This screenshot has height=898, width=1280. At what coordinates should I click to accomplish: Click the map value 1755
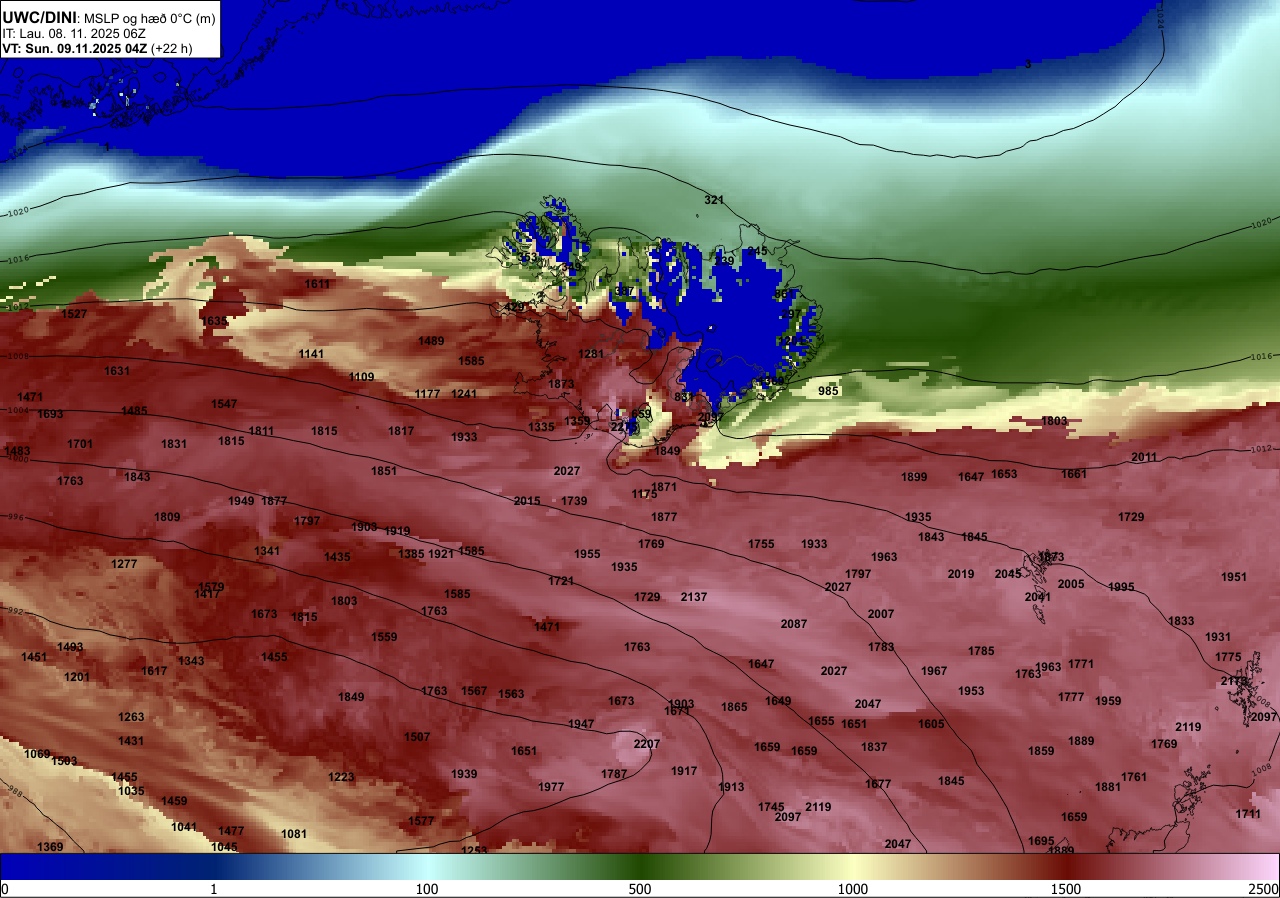[761, 544]
